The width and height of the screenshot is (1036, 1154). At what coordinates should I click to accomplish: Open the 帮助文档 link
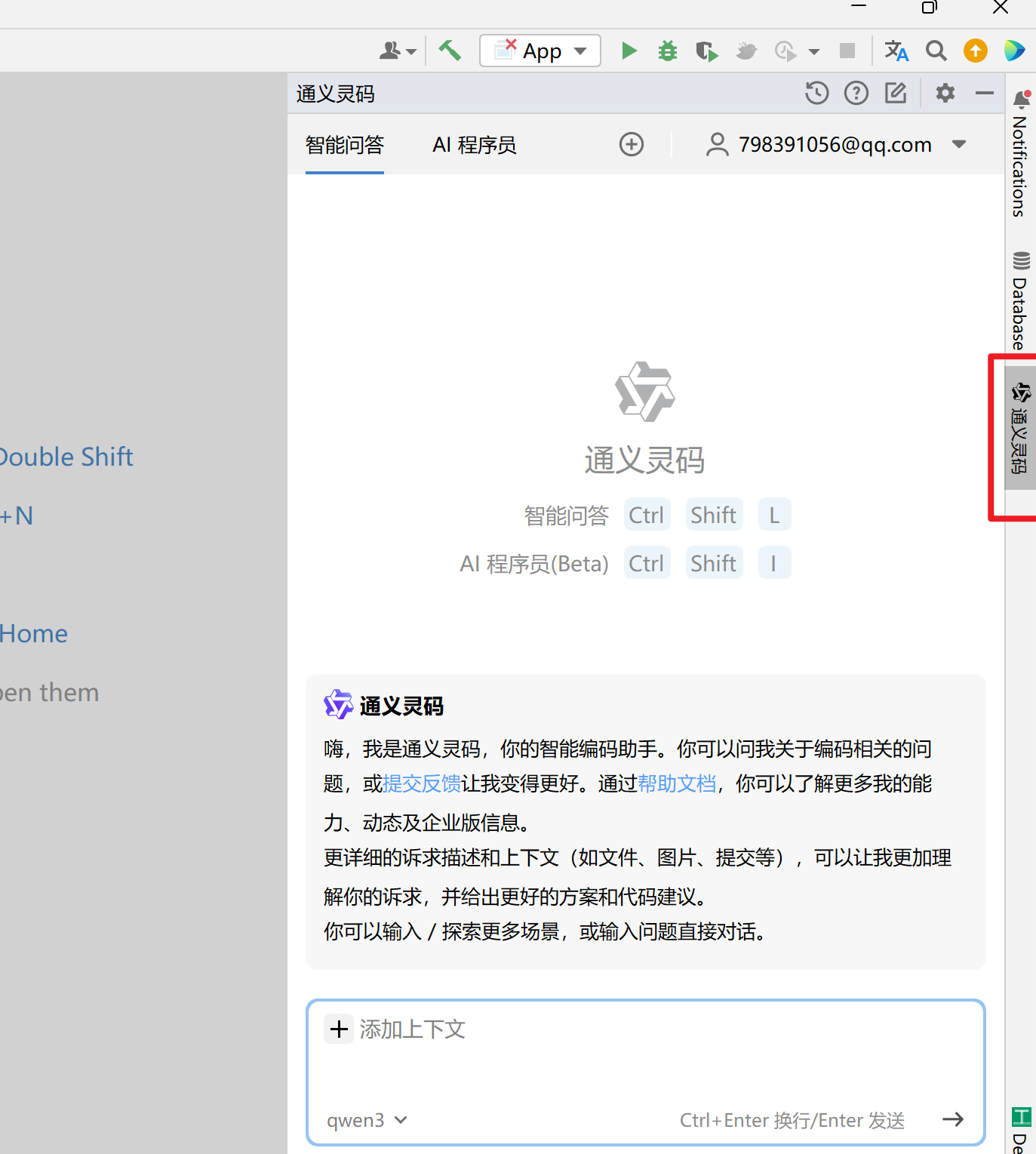(x=677, y=783)
